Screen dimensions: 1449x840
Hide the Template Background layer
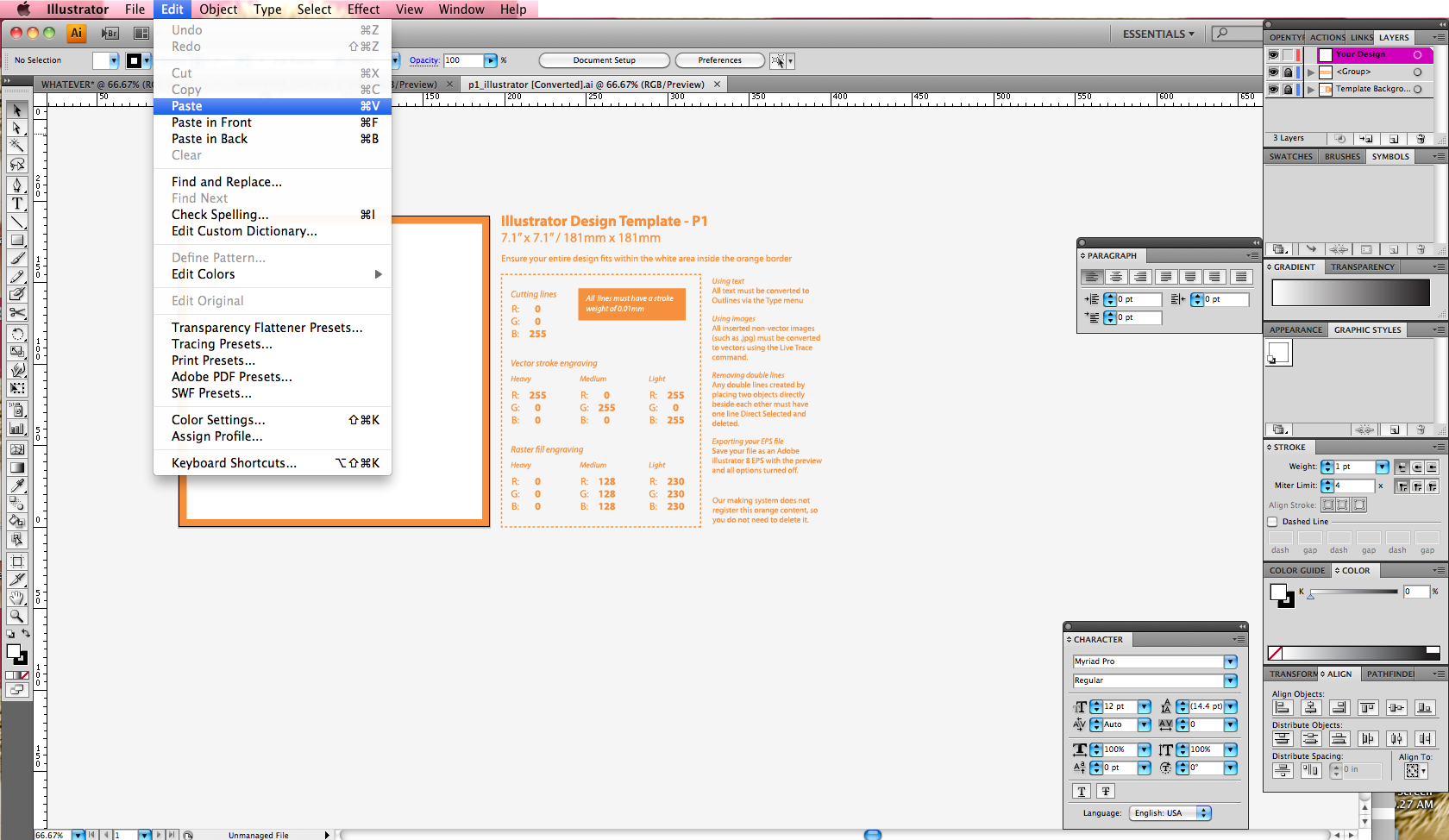1273,89
